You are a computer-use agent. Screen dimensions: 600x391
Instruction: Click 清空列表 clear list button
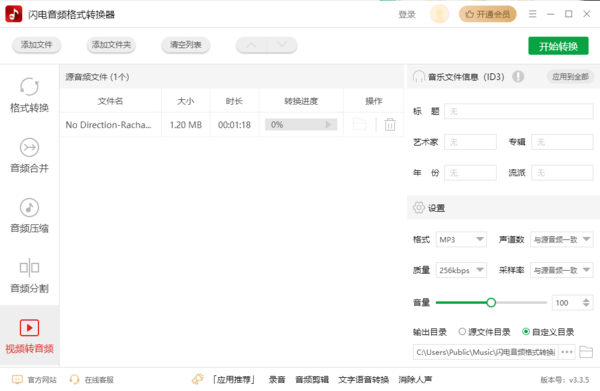tap(186, 45)
